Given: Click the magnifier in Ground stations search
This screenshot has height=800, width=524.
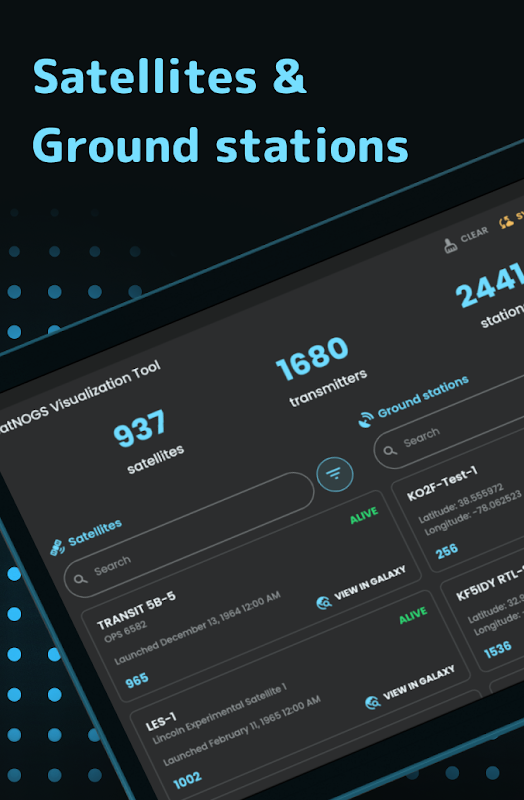Looking at the screenshot, I should 390,451.
